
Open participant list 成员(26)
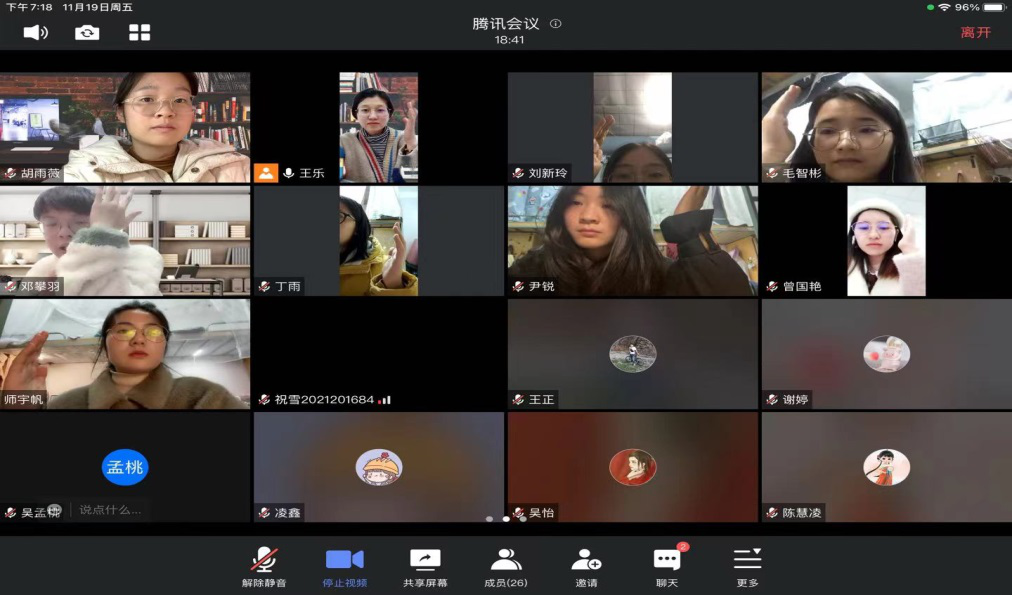click(x=505, y=566)
